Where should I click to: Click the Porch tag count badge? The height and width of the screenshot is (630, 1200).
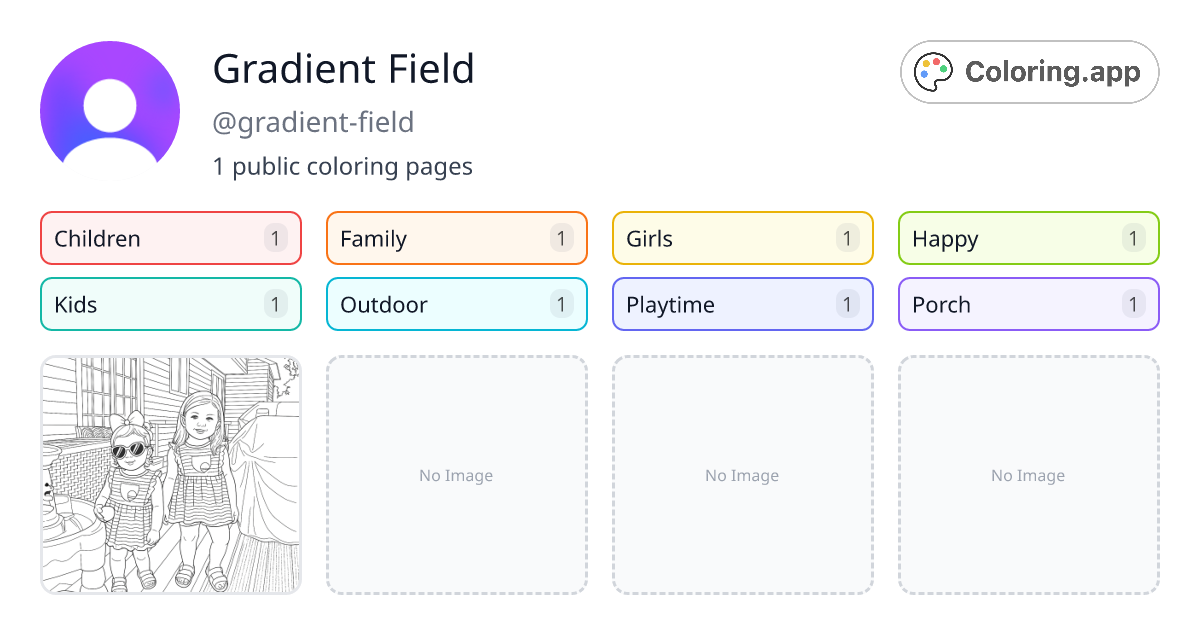point(1133,304)
